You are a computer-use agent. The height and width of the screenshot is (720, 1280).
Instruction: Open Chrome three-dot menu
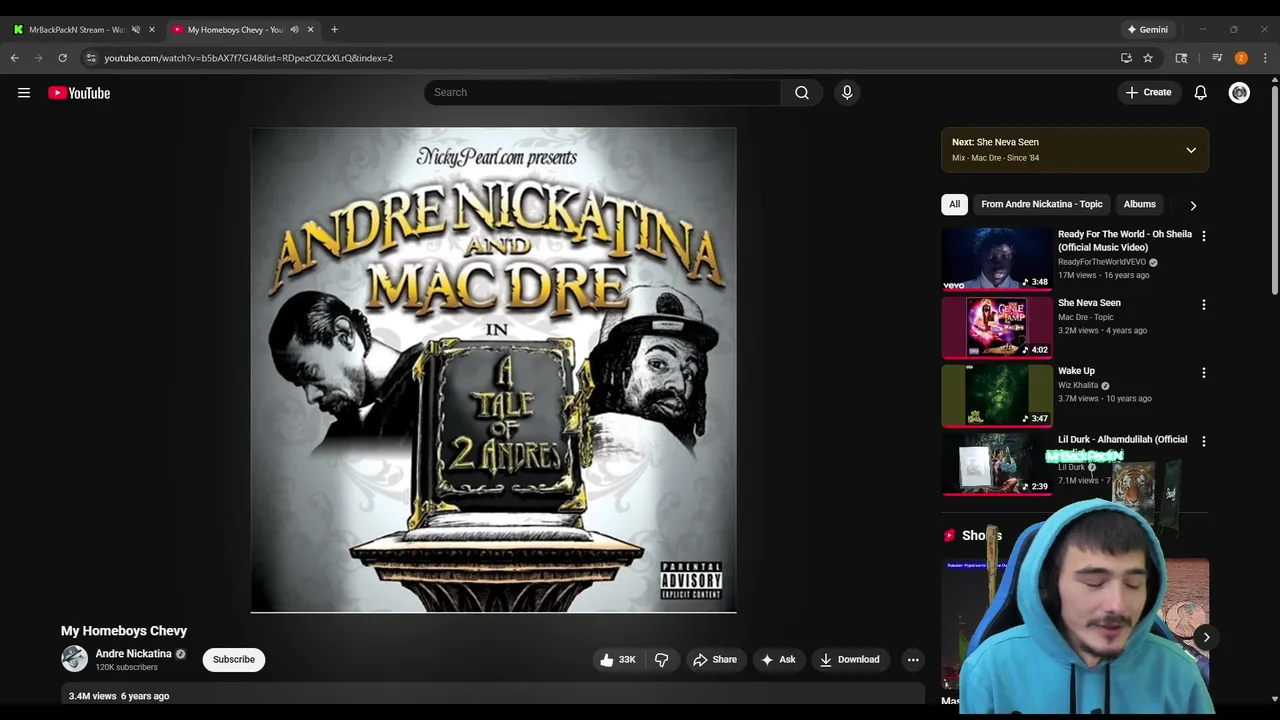[1265, 58]
